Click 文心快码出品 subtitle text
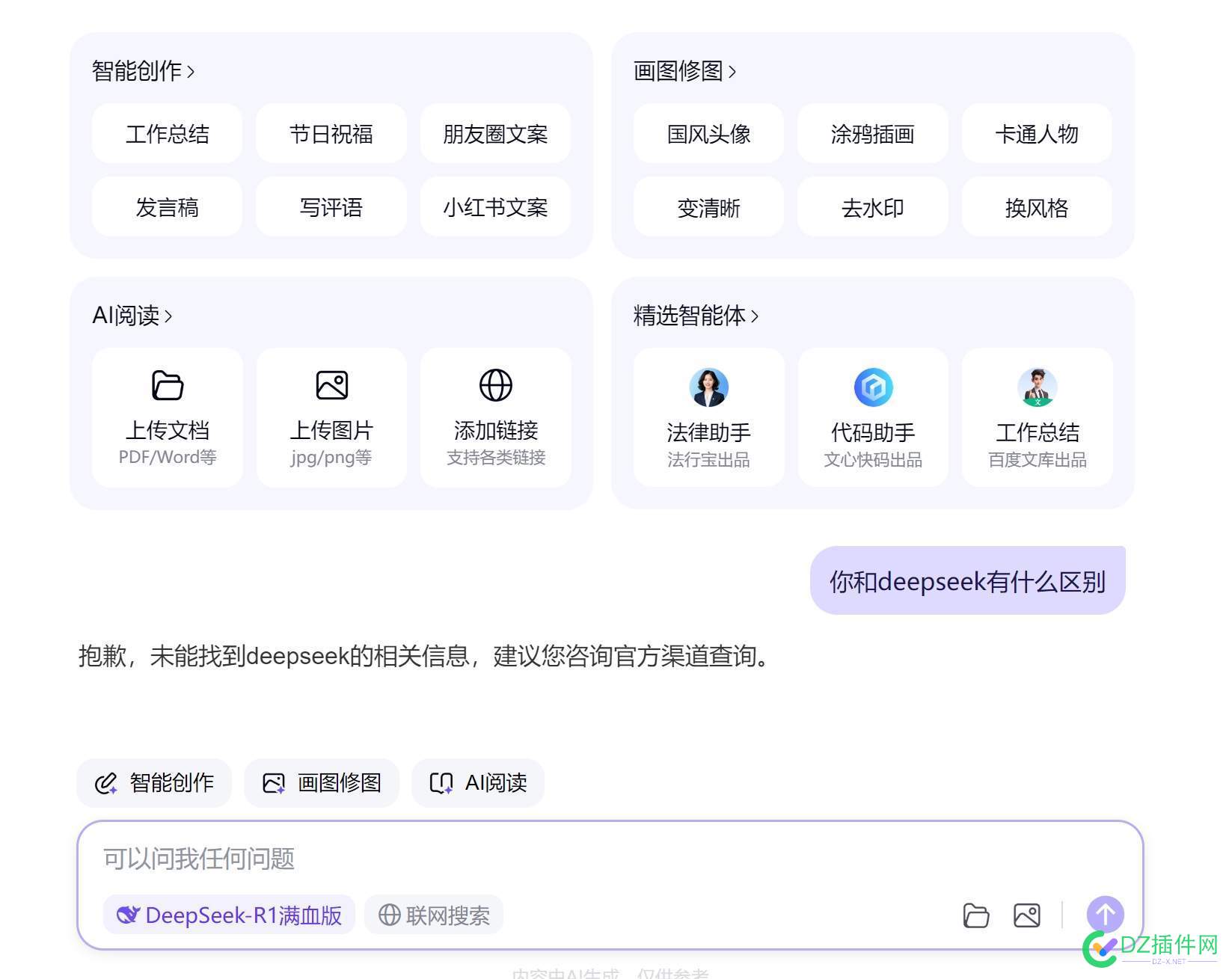This screenshot has height=979, width=1232. pyautogui.click(x=873, y=459)
